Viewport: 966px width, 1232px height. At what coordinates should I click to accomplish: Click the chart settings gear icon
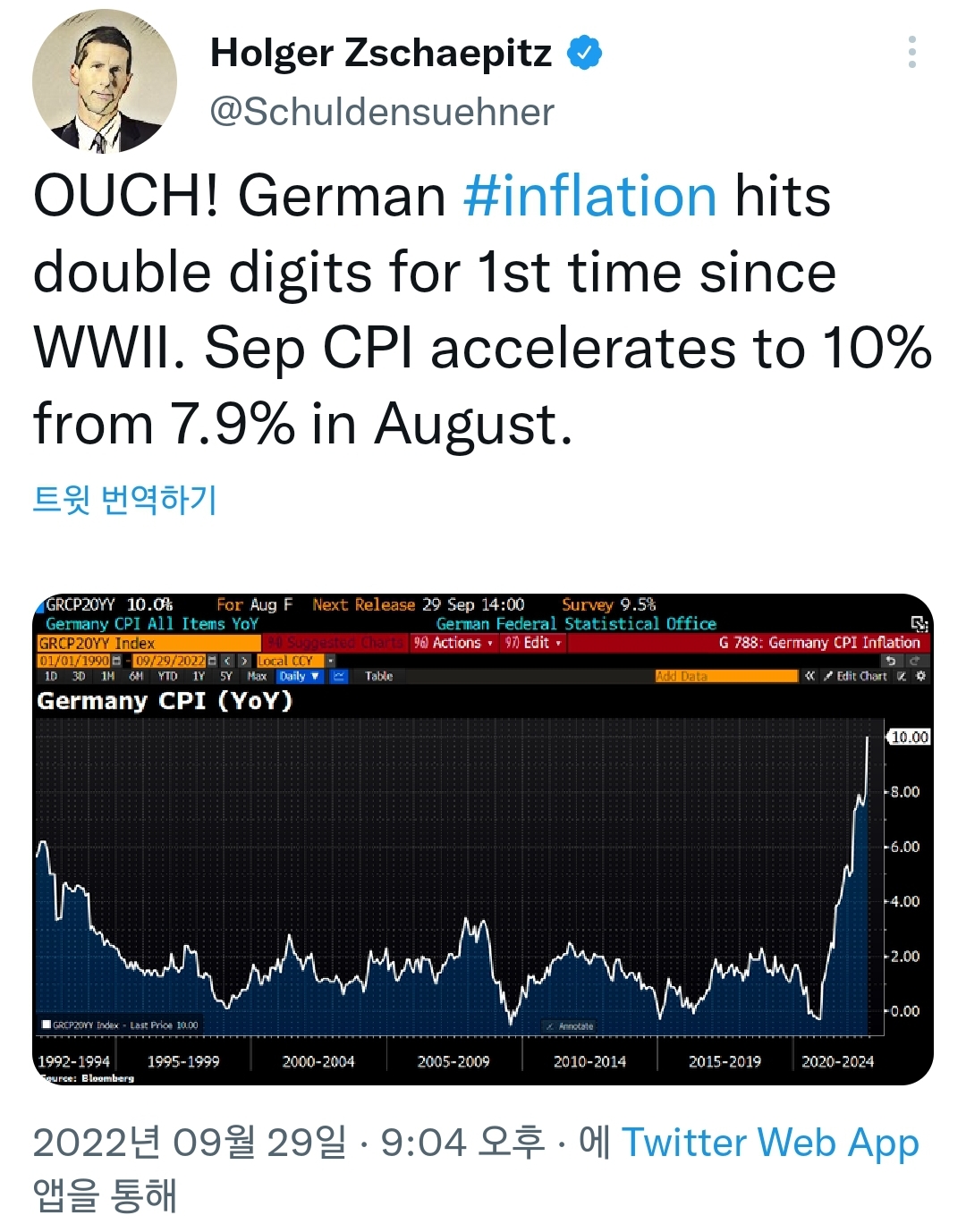coord(920,676)
